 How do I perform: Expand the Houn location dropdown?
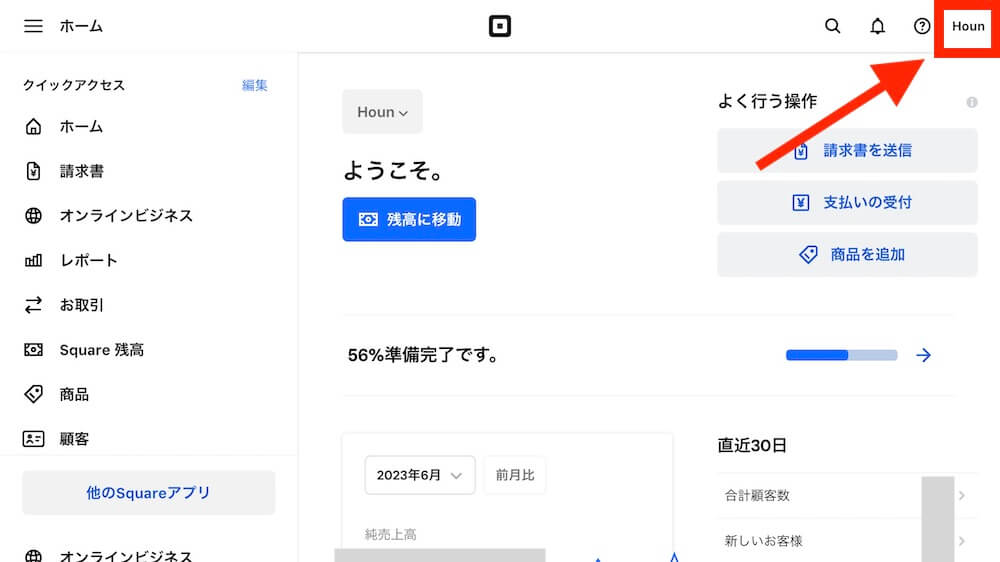[382, 112]
